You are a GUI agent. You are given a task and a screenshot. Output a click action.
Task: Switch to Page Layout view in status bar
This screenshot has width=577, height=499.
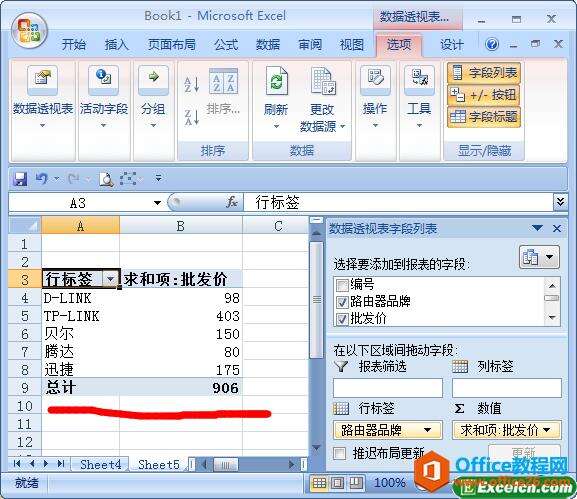click(x=337, y=483)
